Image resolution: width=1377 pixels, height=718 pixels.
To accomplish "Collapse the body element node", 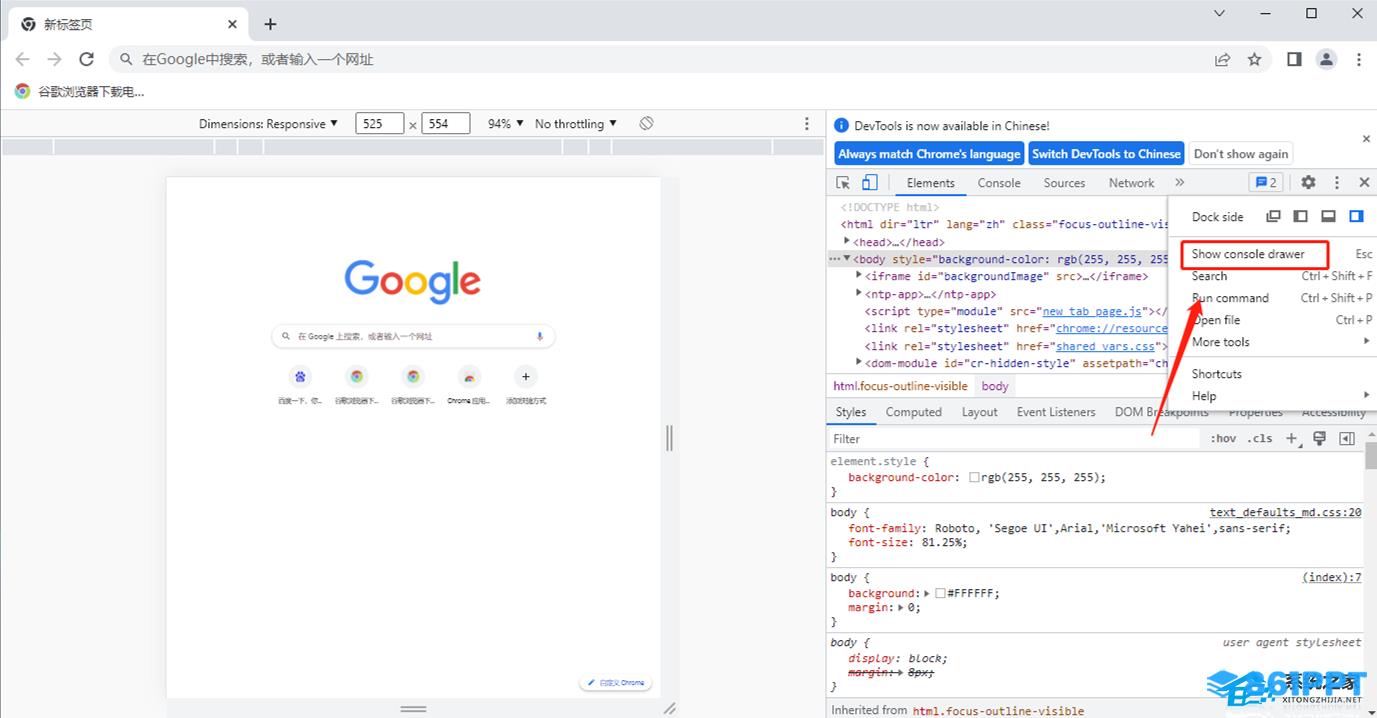I will (847, 258).
